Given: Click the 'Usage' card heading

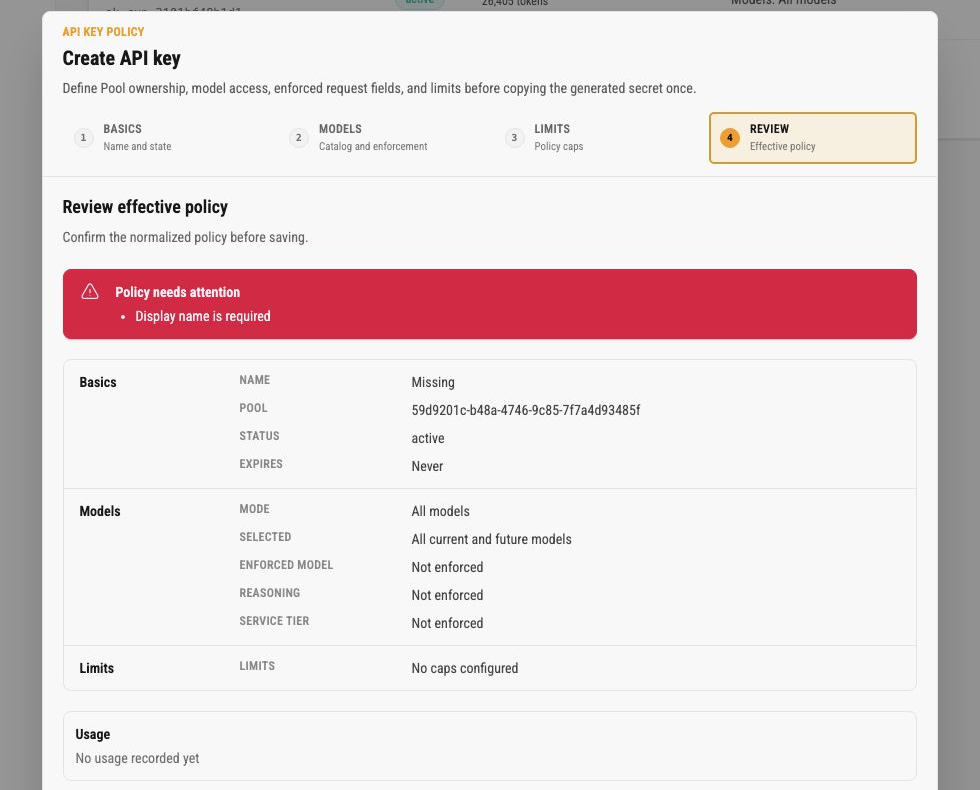Looking at the screenshot, I should [x=92, y=734].
